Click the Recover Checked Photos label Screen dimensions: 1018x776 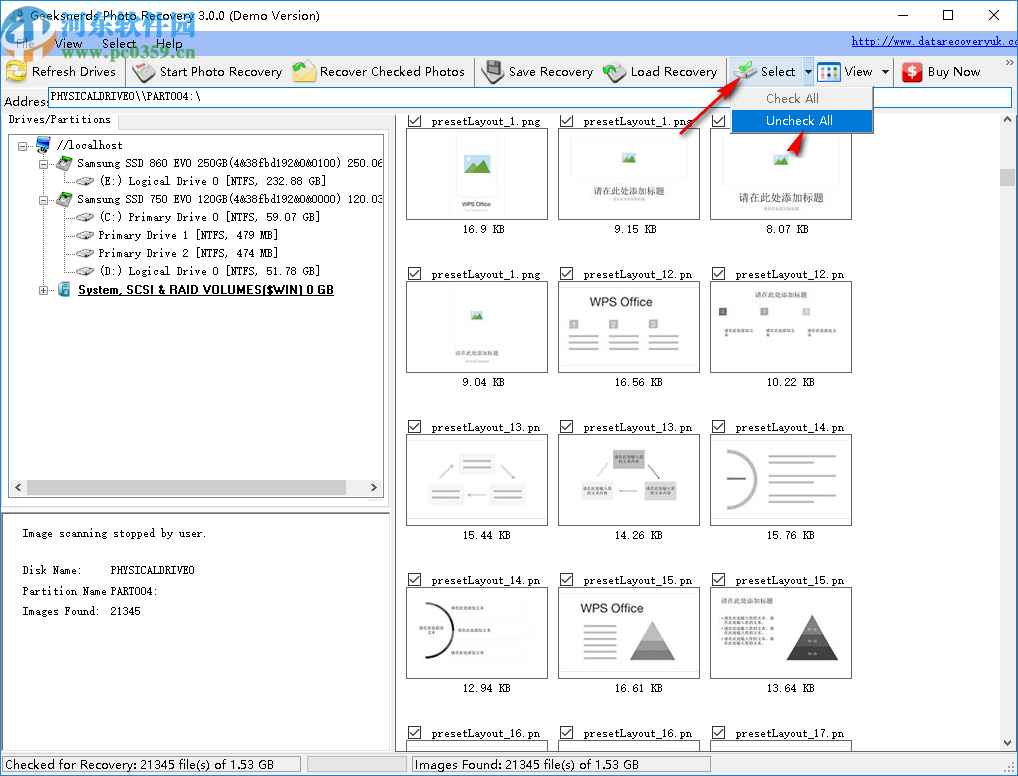coord(392,72)
